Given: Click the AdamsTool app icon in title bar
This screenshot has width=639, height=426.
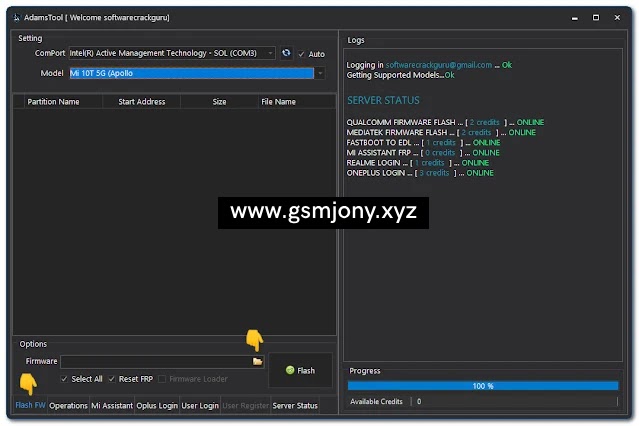Looking at the screenshot, I should pyautogui.click(x=17, y=18).
